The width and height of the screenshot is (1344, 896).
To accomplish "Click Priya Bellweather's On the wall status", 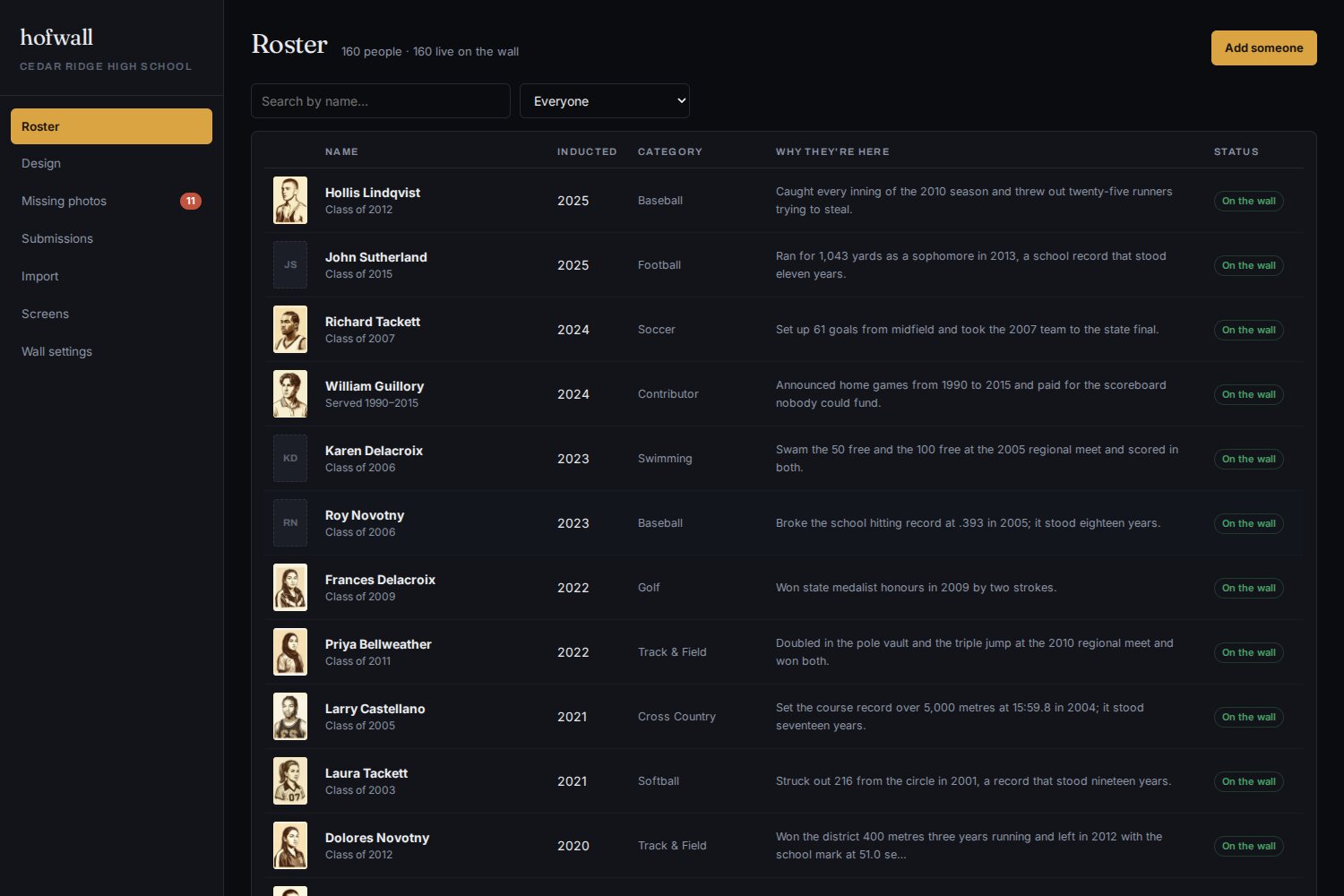I will [x=1249, y=652].
